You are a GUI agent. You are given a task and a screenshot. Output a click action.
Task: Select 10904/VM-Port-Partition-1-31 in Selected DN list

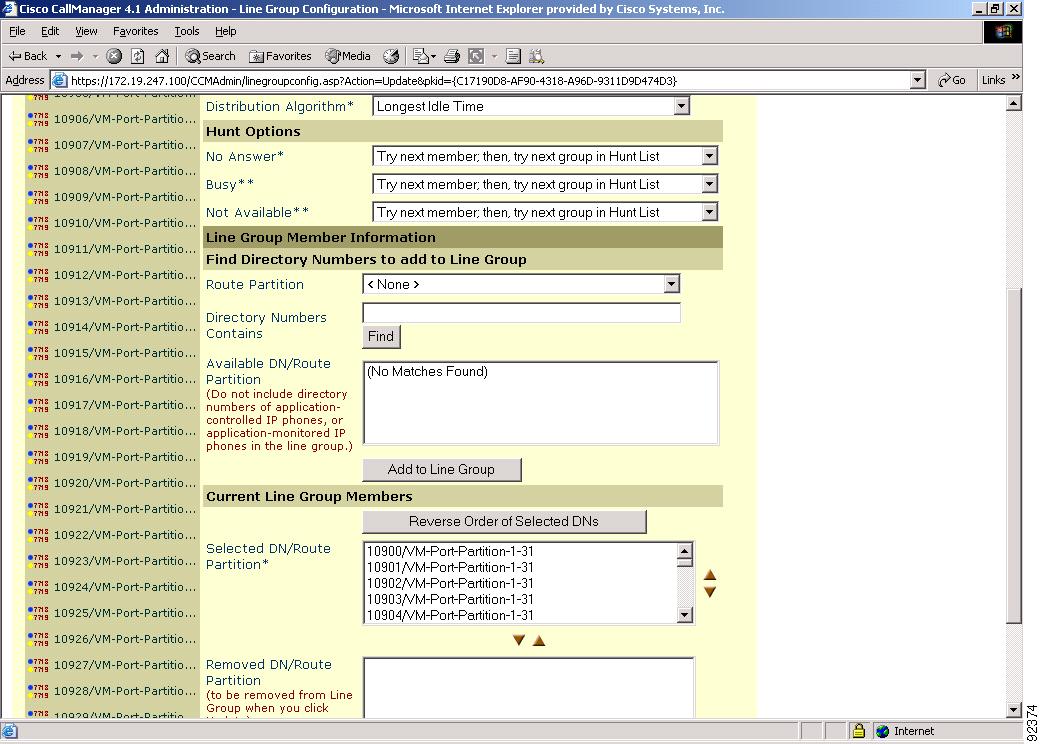tap(451, 615)
